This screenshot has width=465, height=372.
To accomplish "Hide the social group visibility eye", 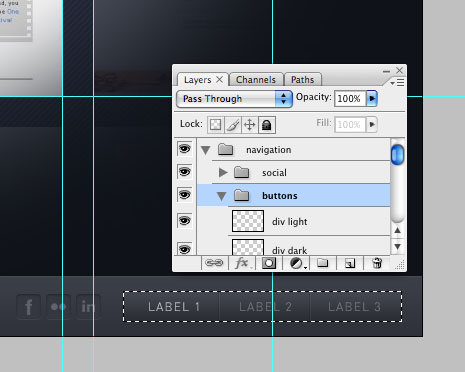I will point(184,172).
